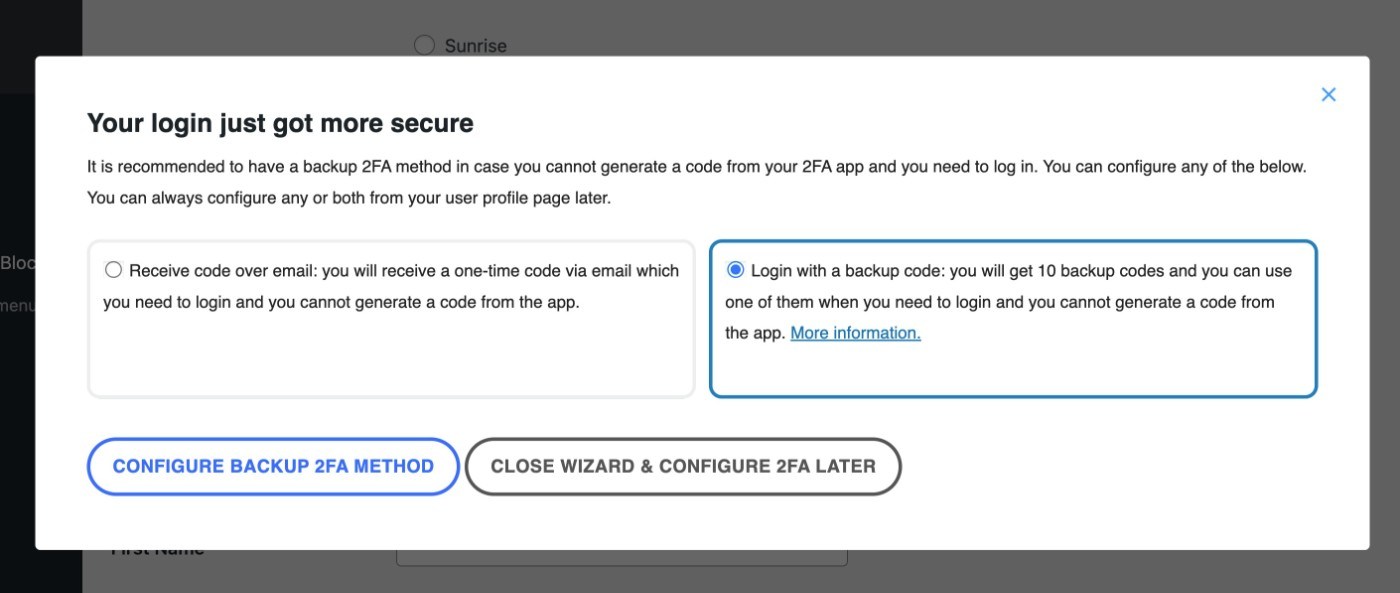Screen dimensions: 1400x593
Task: Focus the First Name input field
Action: 622,557
